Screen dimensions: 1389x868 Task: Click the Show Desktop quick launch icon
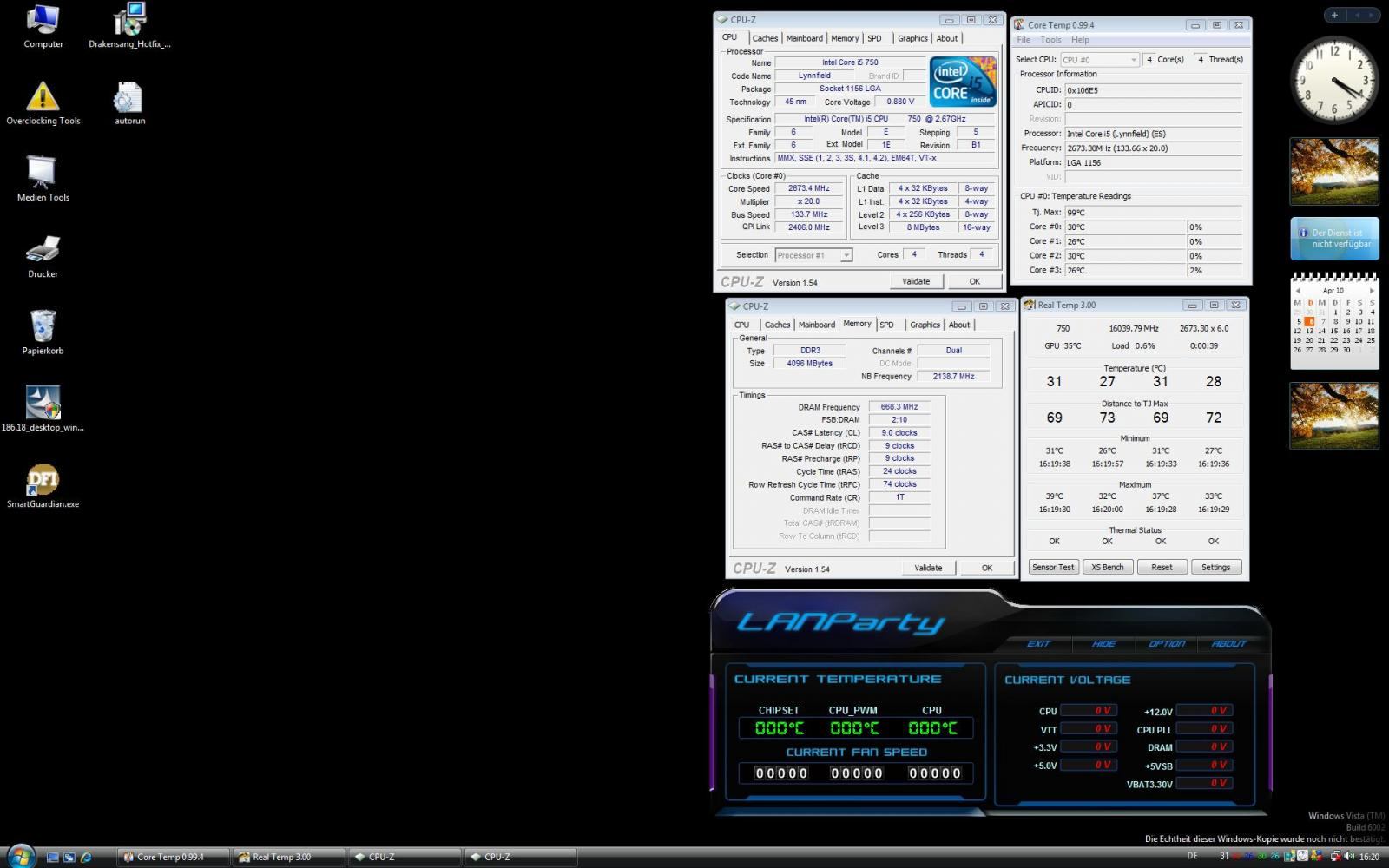click(53, 857)
